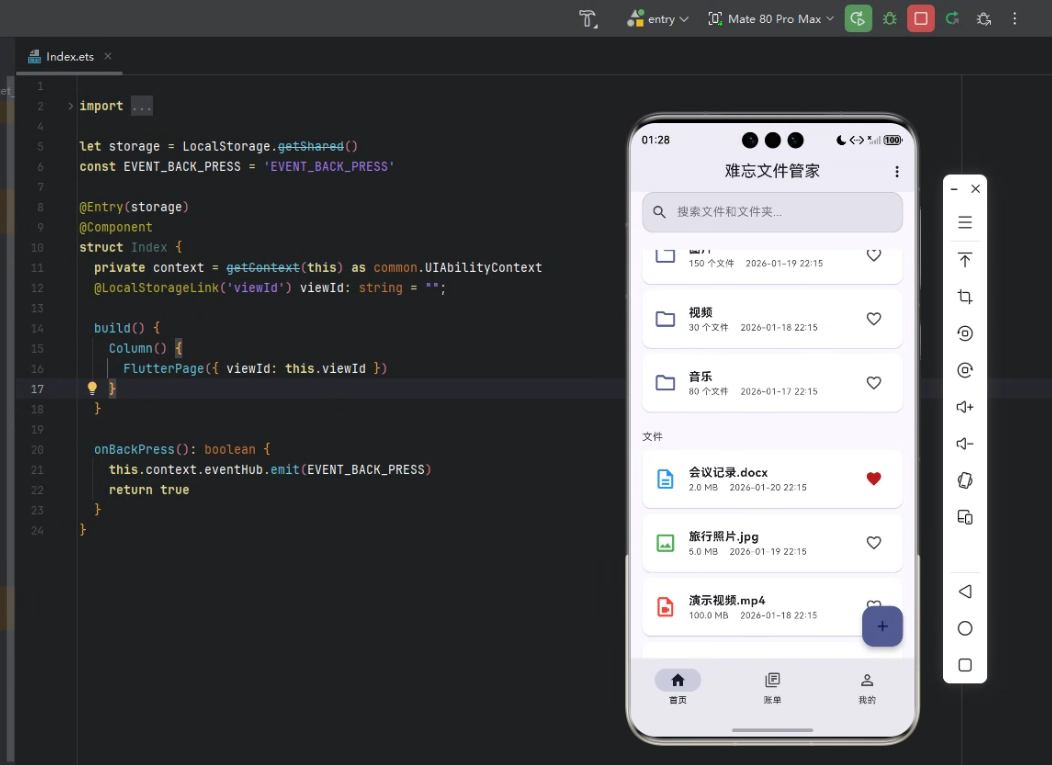Click the deprecated getContext call on line 11
This screenshot has height=765, width=1052.
point(263,267)
